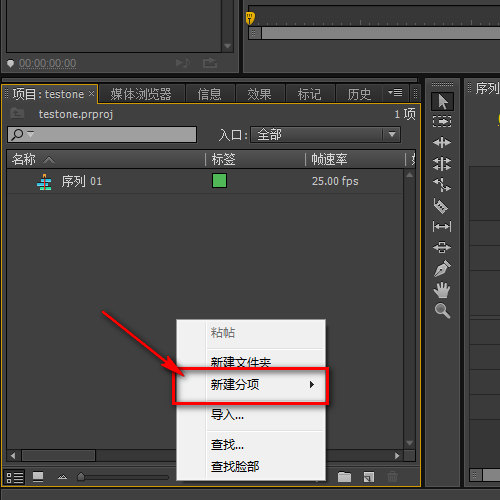Select the Slide tool
The width and height of the screenshot is (500, 500).
pyautogui.click(x=442, y=248)
